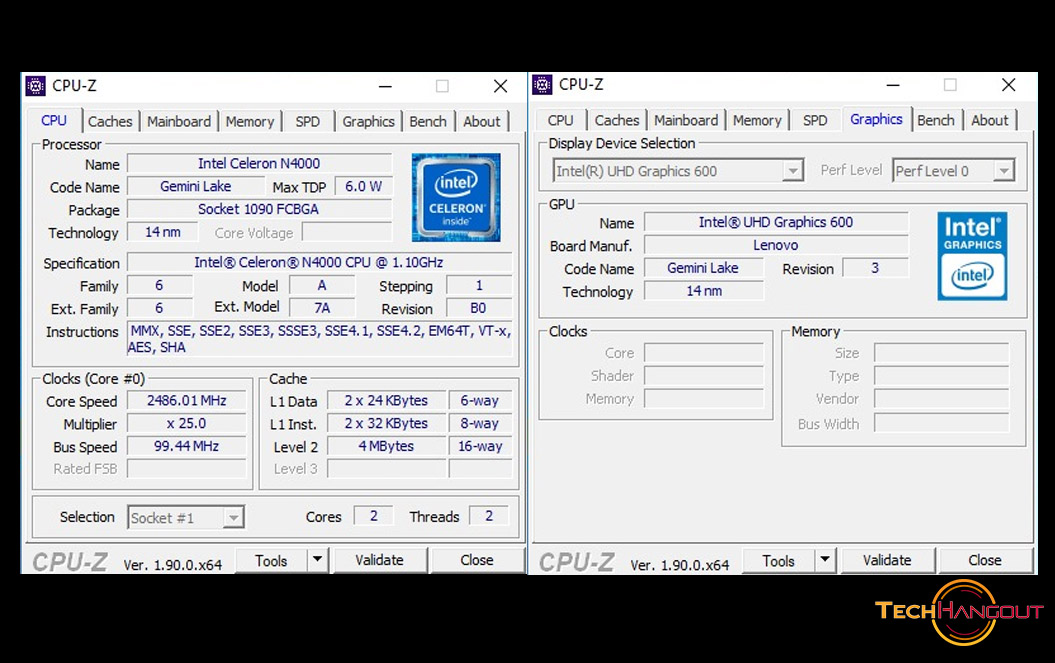Maximize the left CPU-Z window
This screenshot has height=663, width=1055.
tap(442, 86)
